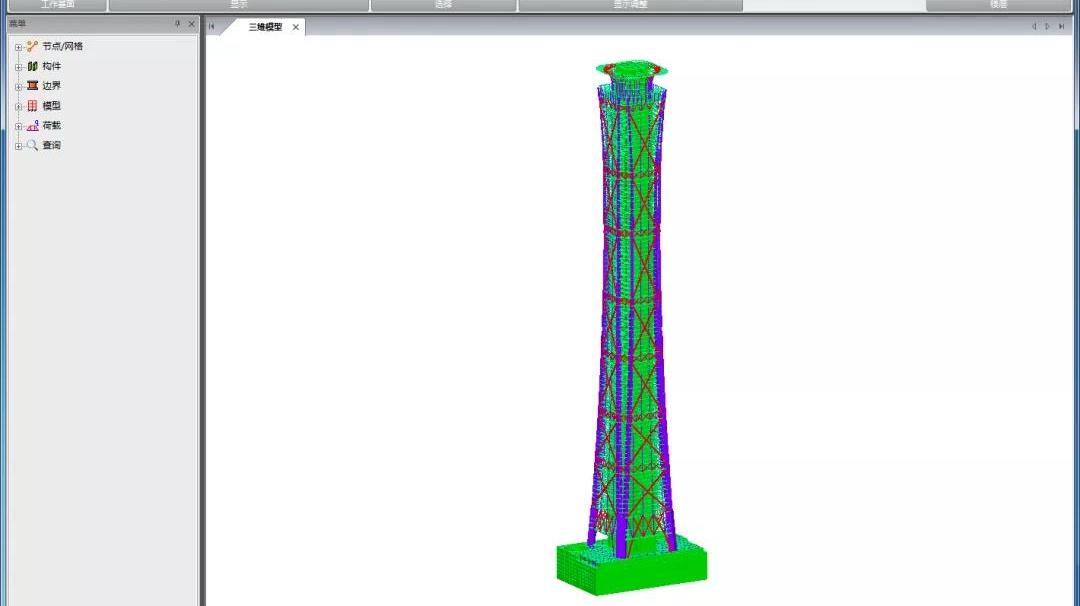Pin the left menu panel

(x=178, y=24)
